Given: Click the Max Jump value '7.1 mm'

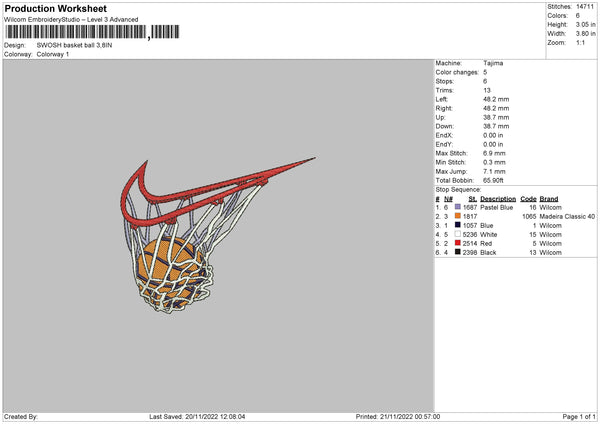Looking at the screenshot, I should [494, 171].
